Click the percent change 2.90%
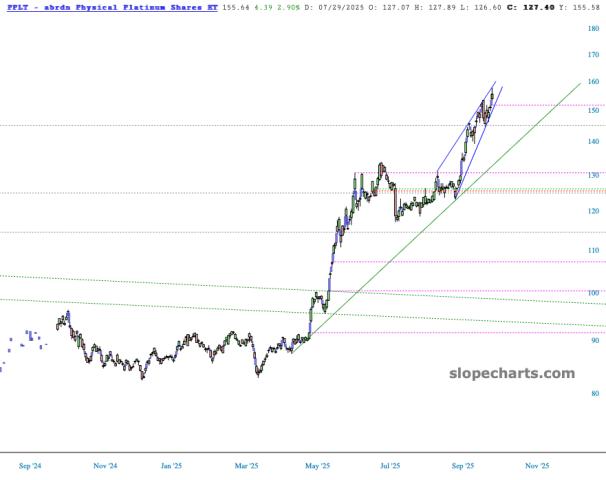The width and height of the screenshot is (606, 480). click(288, 7)
